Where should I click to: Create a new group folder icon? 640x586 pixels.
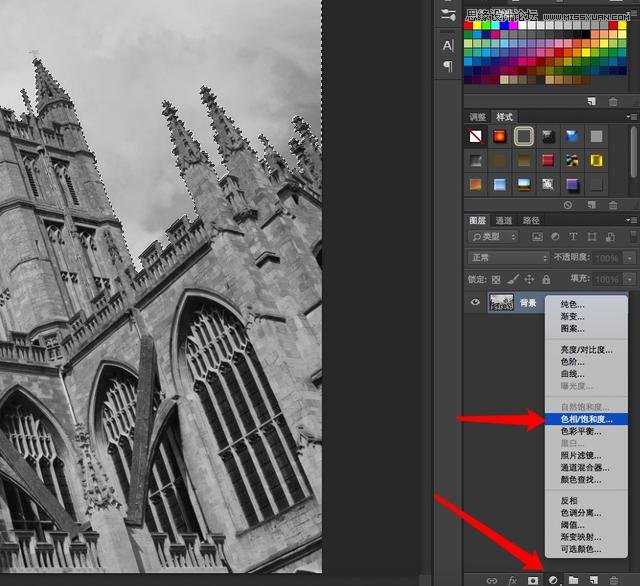[573, 580]
